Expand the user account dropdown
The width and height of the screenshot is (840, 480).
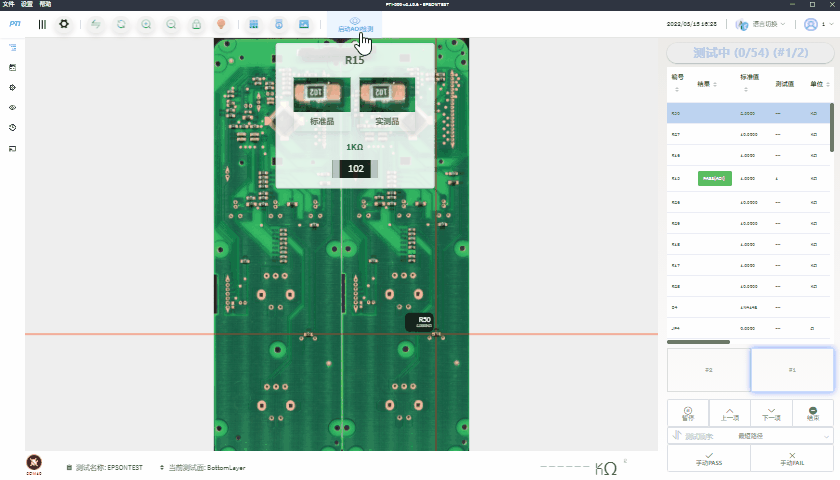click(x=816, y=24)
